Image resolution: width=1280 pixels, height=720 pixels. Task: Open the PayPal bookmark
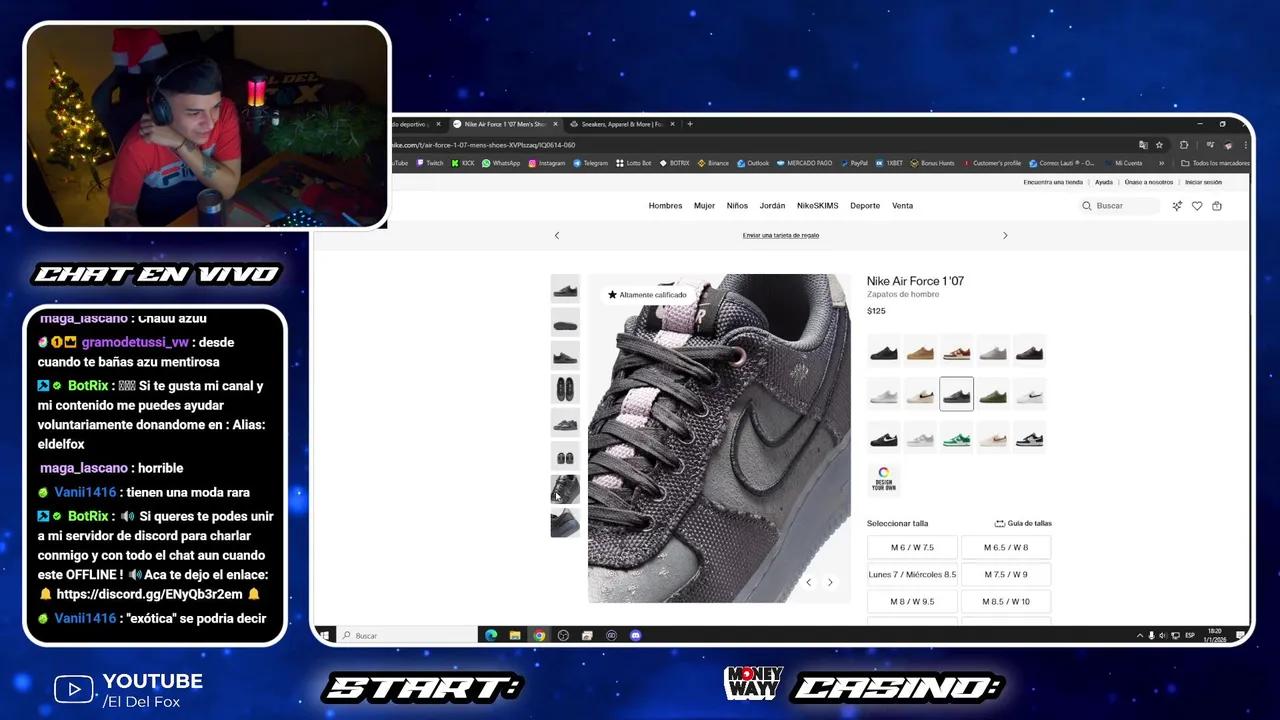click(855, 163)
